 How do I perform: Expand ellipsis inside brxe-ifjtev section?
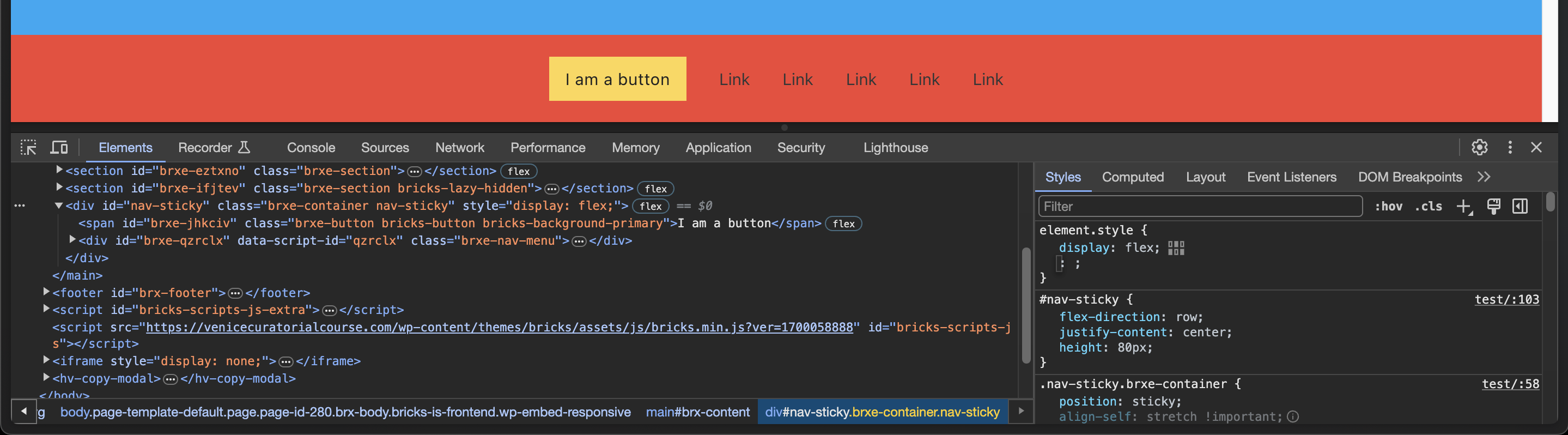(x=551, y=189)
